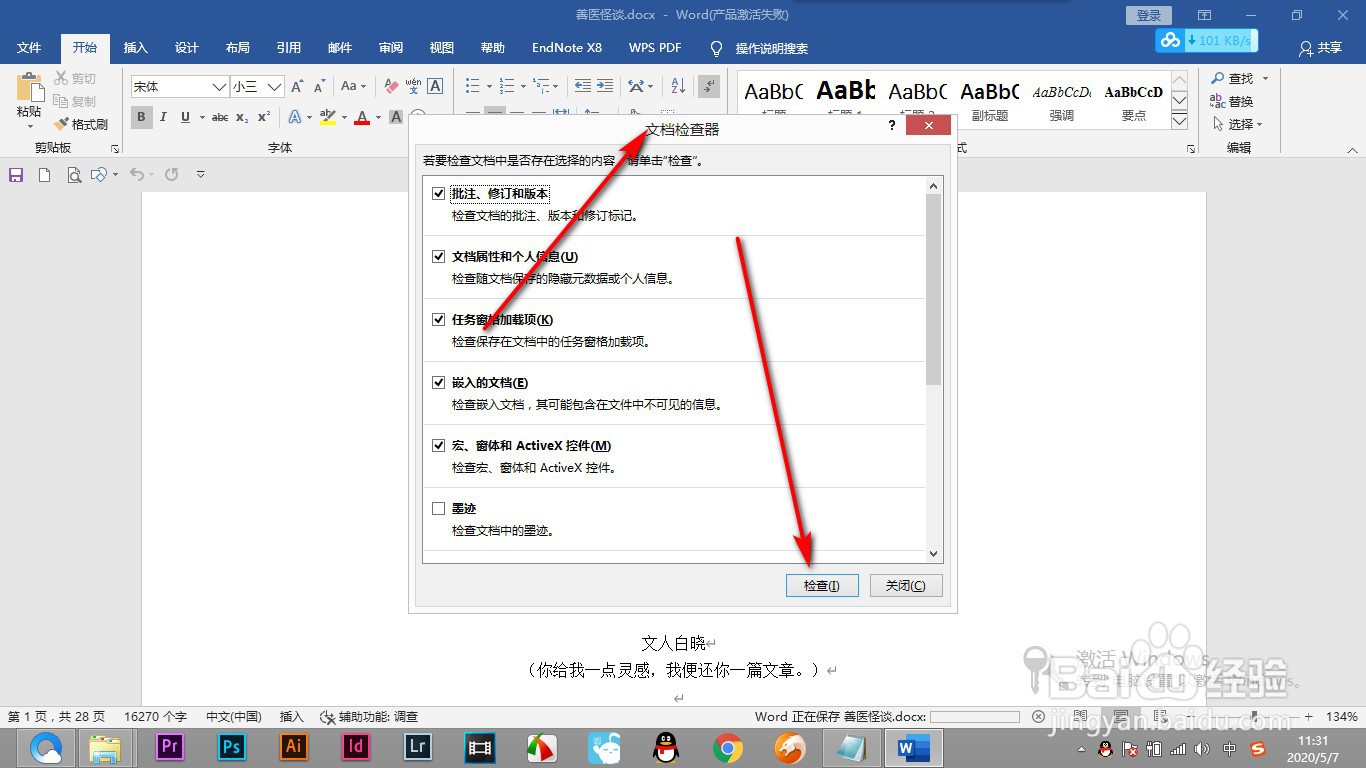Viewport: 1366px width, 768px height.
Task: Click the 检查(I) button in the dialog
Action: (822, 585)
